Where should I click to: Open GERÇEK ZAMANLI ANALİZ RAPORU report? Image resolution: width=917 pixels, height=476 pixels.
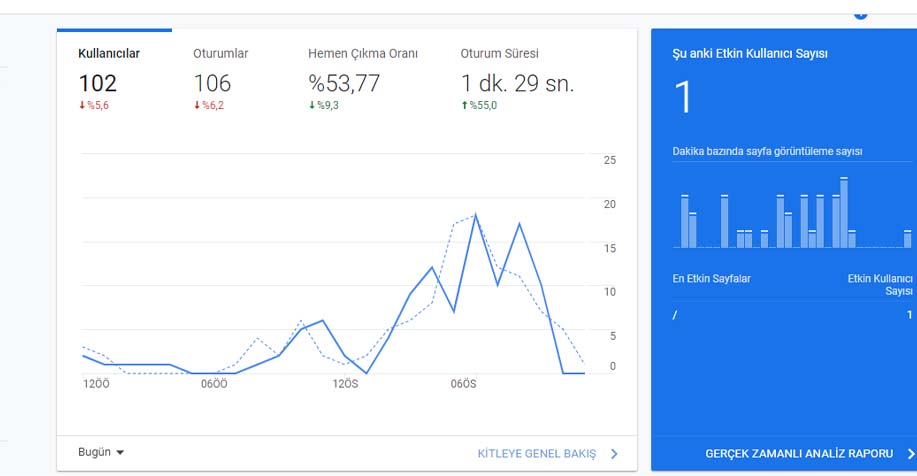pos(799,454)
